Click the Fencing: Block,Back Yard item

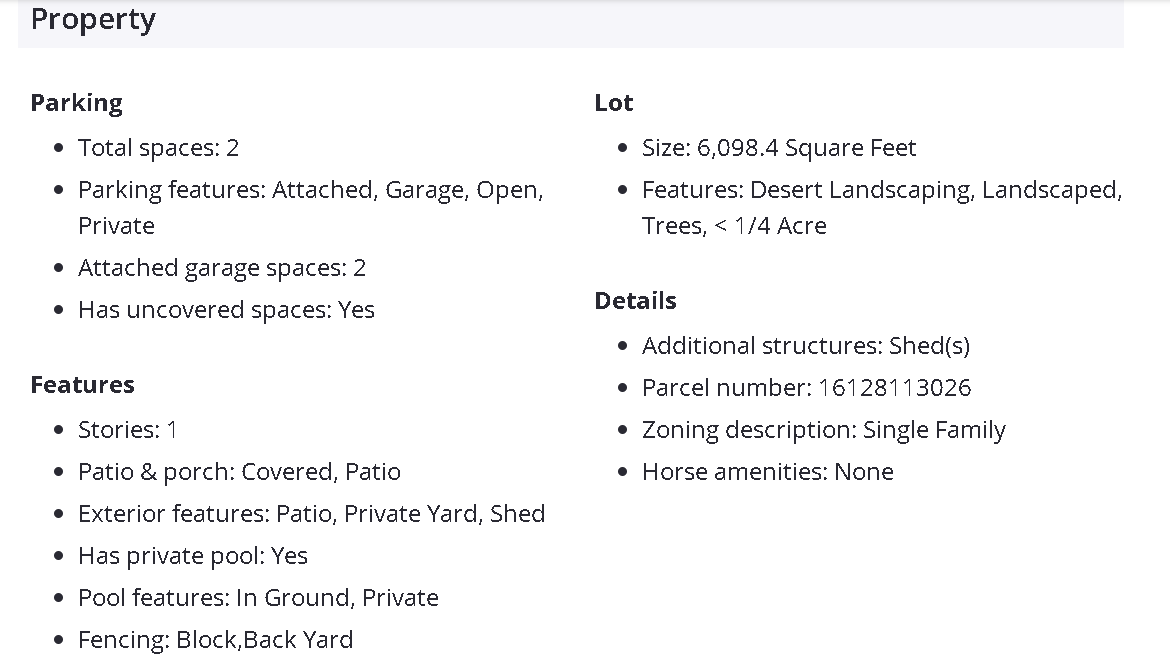tap(215, 640)
